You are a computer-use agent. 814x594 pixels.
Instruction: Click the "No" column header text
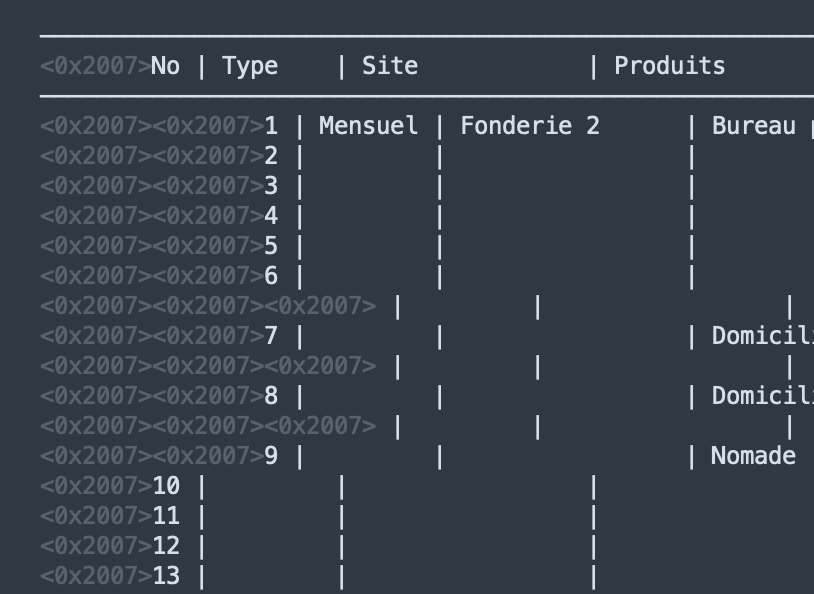[165, 66]
